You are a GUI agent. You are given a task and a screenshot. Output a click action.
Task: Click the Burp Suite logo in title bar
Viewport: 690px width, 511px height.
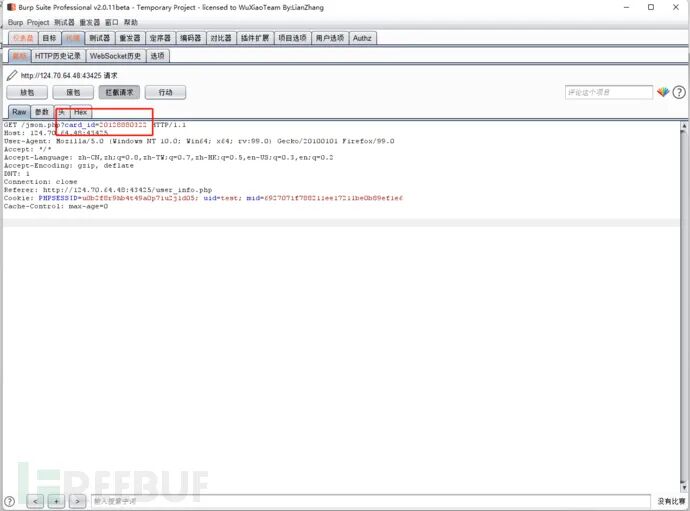[11, 7]
